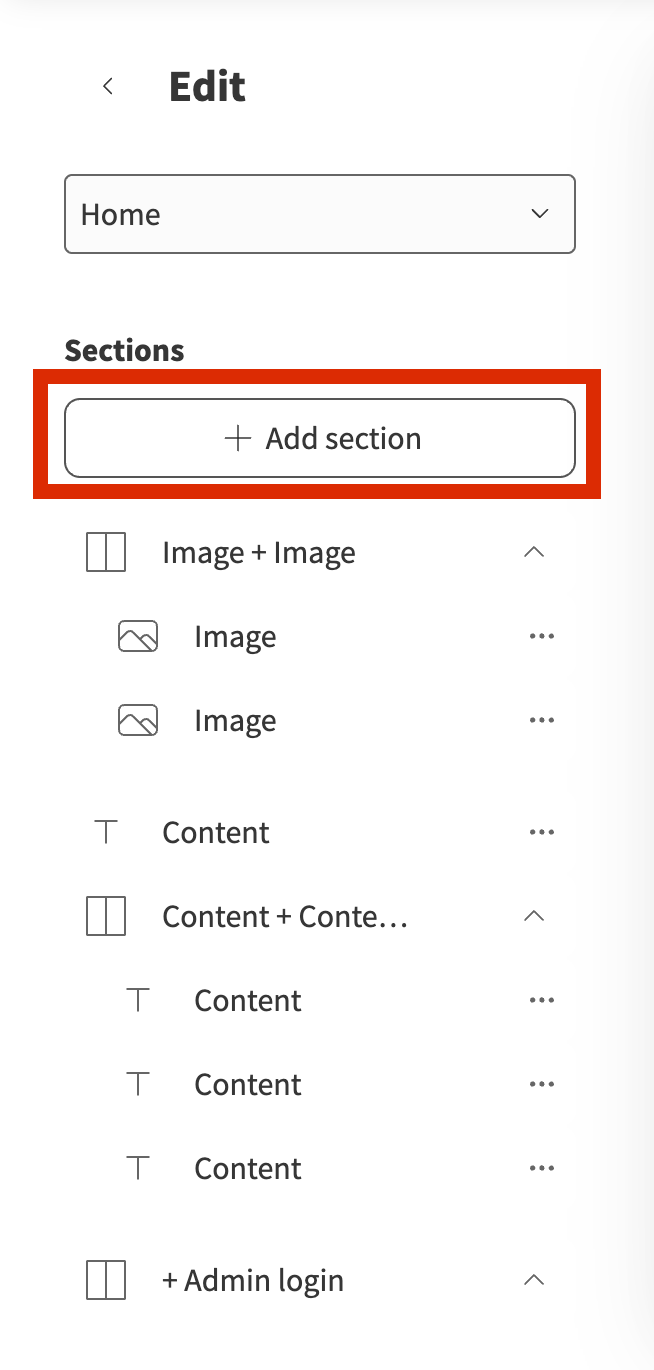Click the column layout icon for Content + Conte…
654x1370 pixels.
106,916
